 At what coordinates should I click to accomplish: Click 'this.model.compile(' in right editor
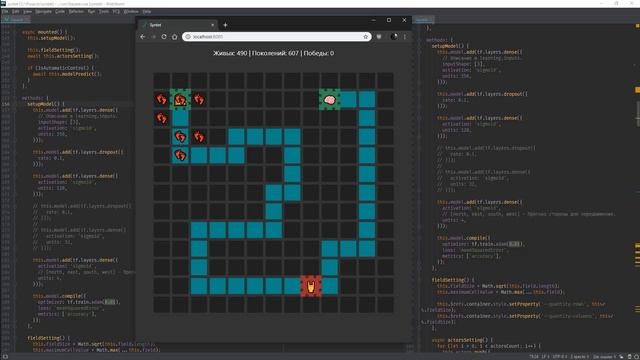coord(463,238)
